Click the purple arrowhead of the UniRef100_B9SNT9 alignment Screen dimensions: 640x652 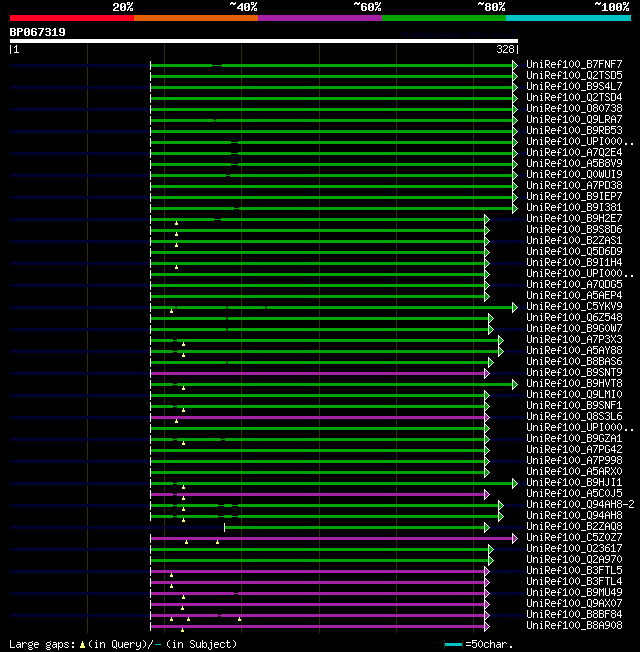487,373
